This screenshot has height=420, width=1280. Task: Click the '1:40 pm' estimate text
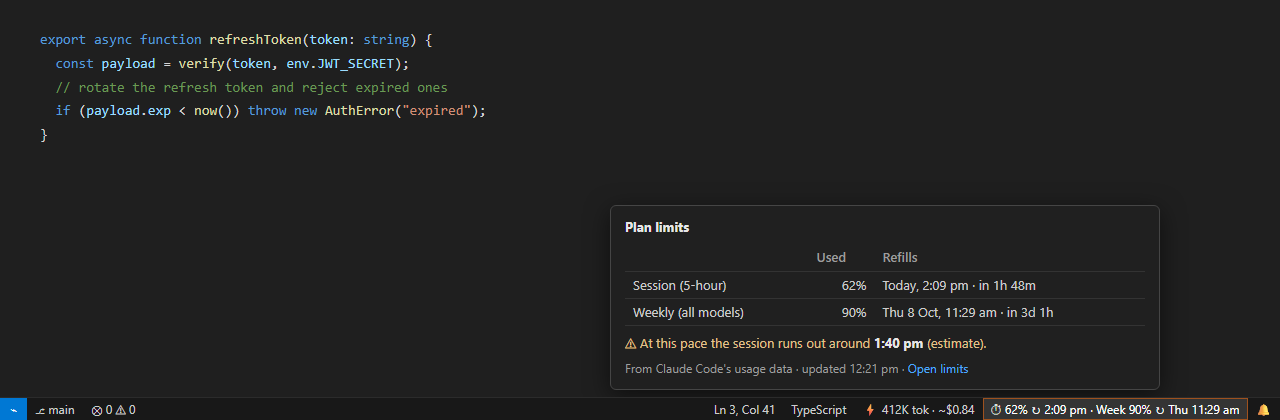tap(898, 343)
